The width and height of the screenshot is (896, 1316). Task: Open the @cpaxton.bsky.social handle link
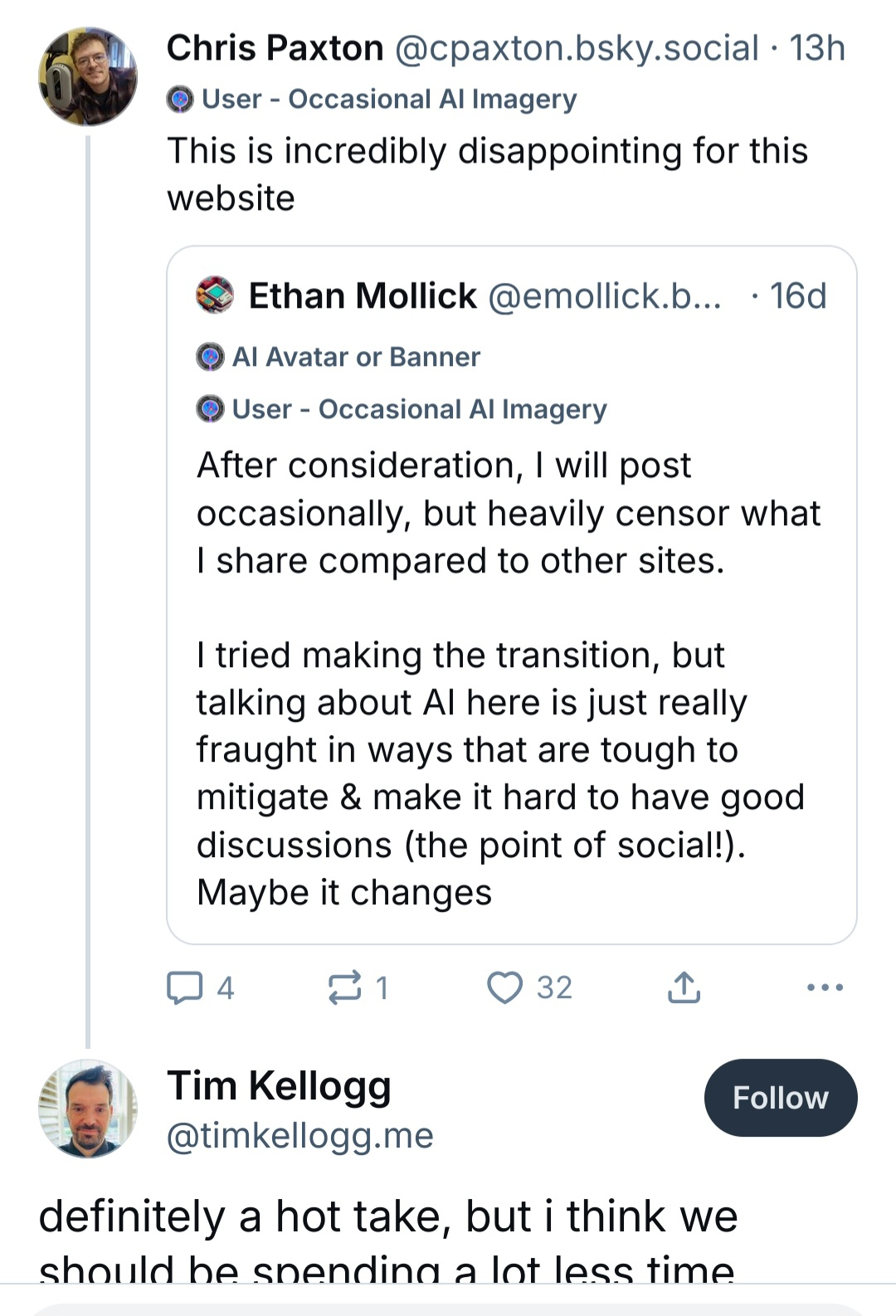click(577, 48)
